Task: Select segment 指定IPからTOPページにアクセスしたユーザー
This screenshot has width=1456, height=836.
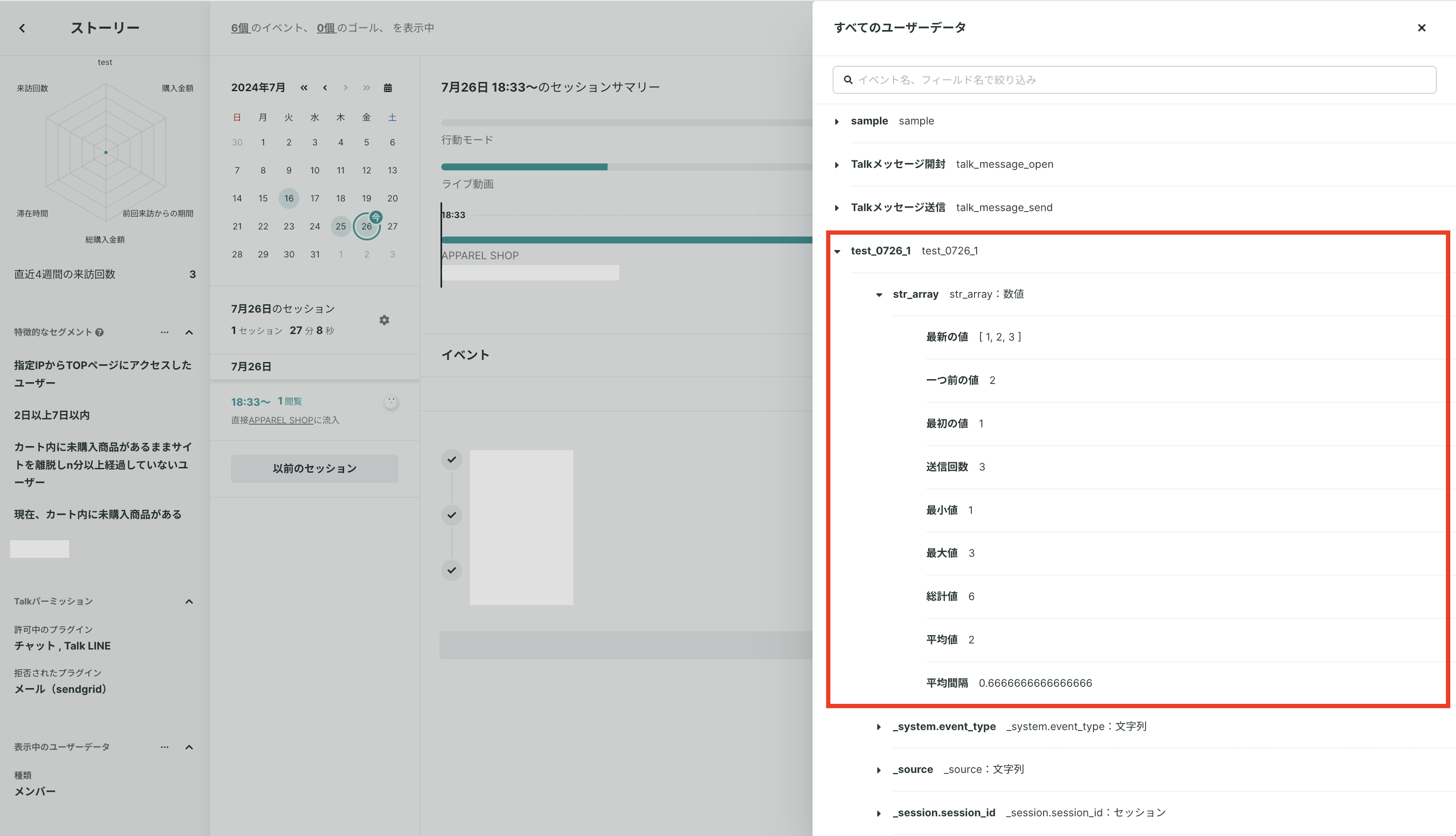Action: (x=103, y=374)
